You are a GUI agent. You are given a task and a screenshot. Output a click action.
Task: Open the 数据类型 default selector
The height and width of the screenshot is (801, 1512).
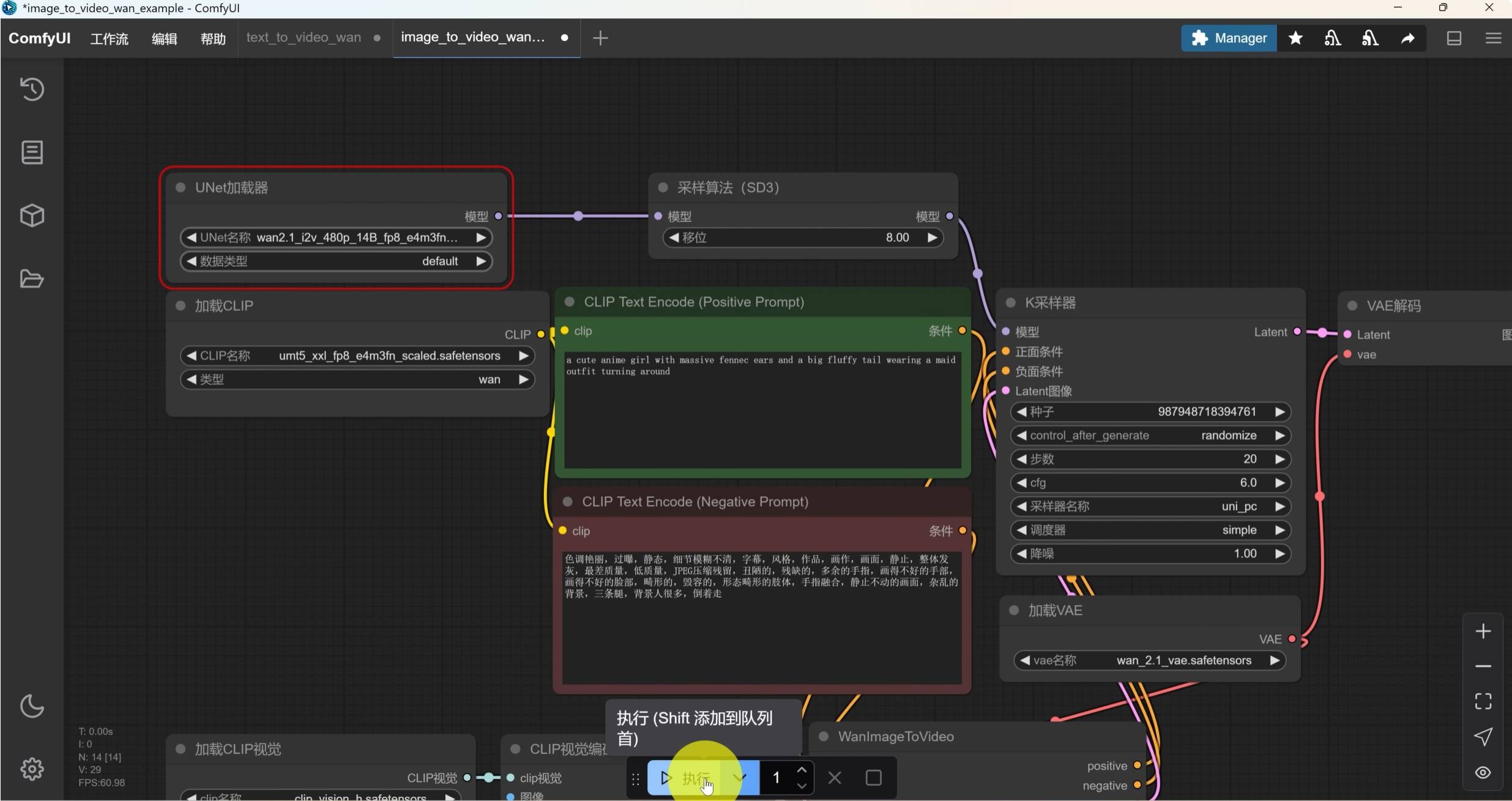tap(337, 261)
